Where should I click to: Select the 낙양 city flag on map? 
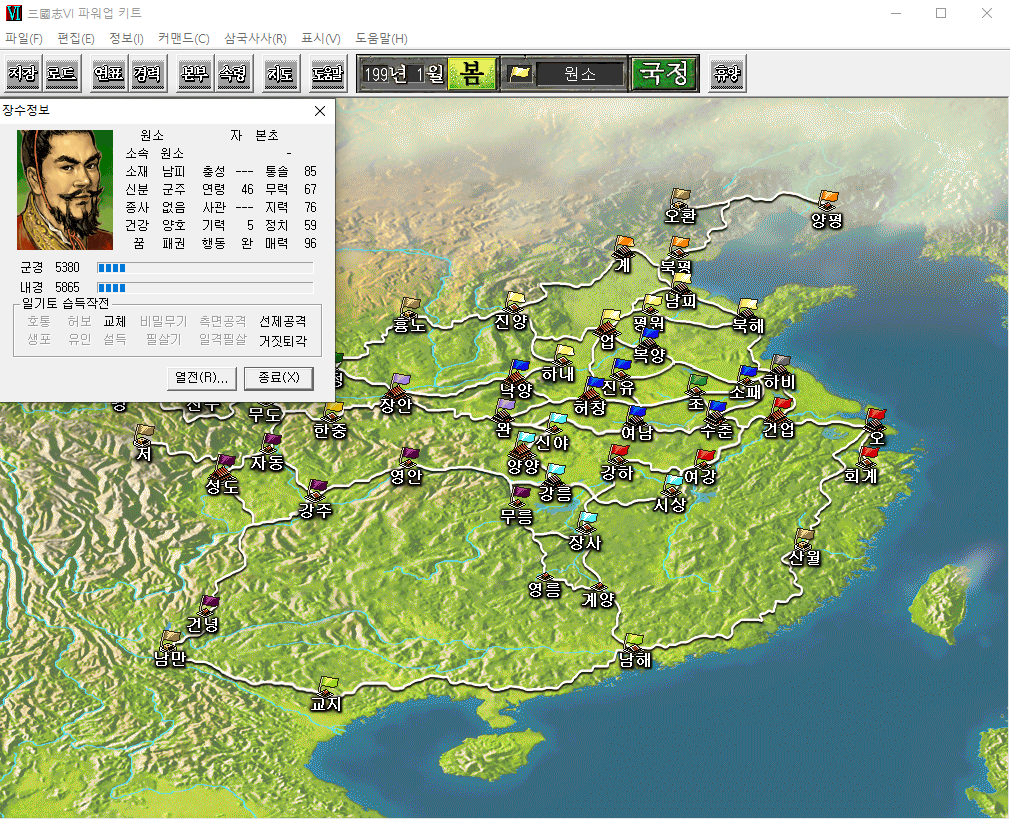pyautogui.click(x=519, y=369)
